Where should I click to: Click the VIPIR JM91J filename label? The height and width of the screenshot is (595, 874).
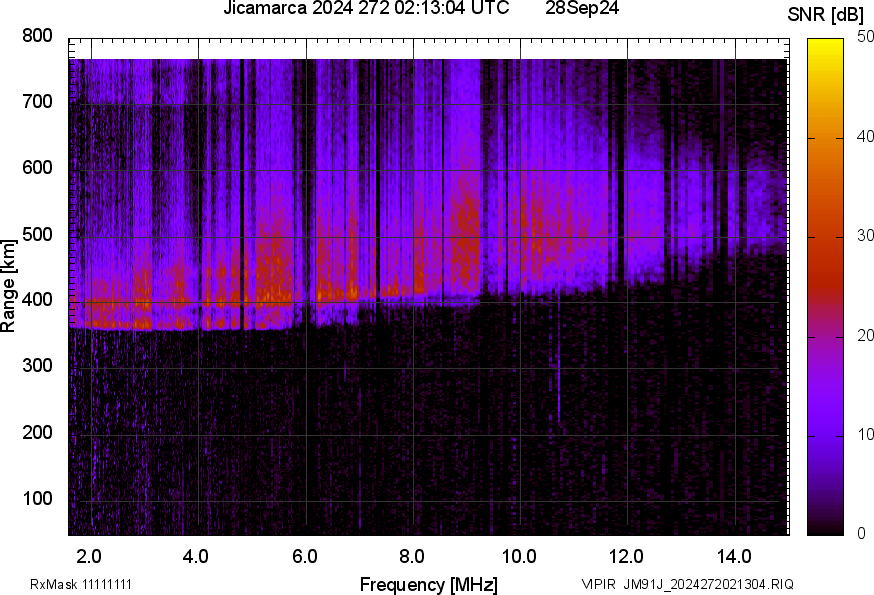[x=688, y=584]
